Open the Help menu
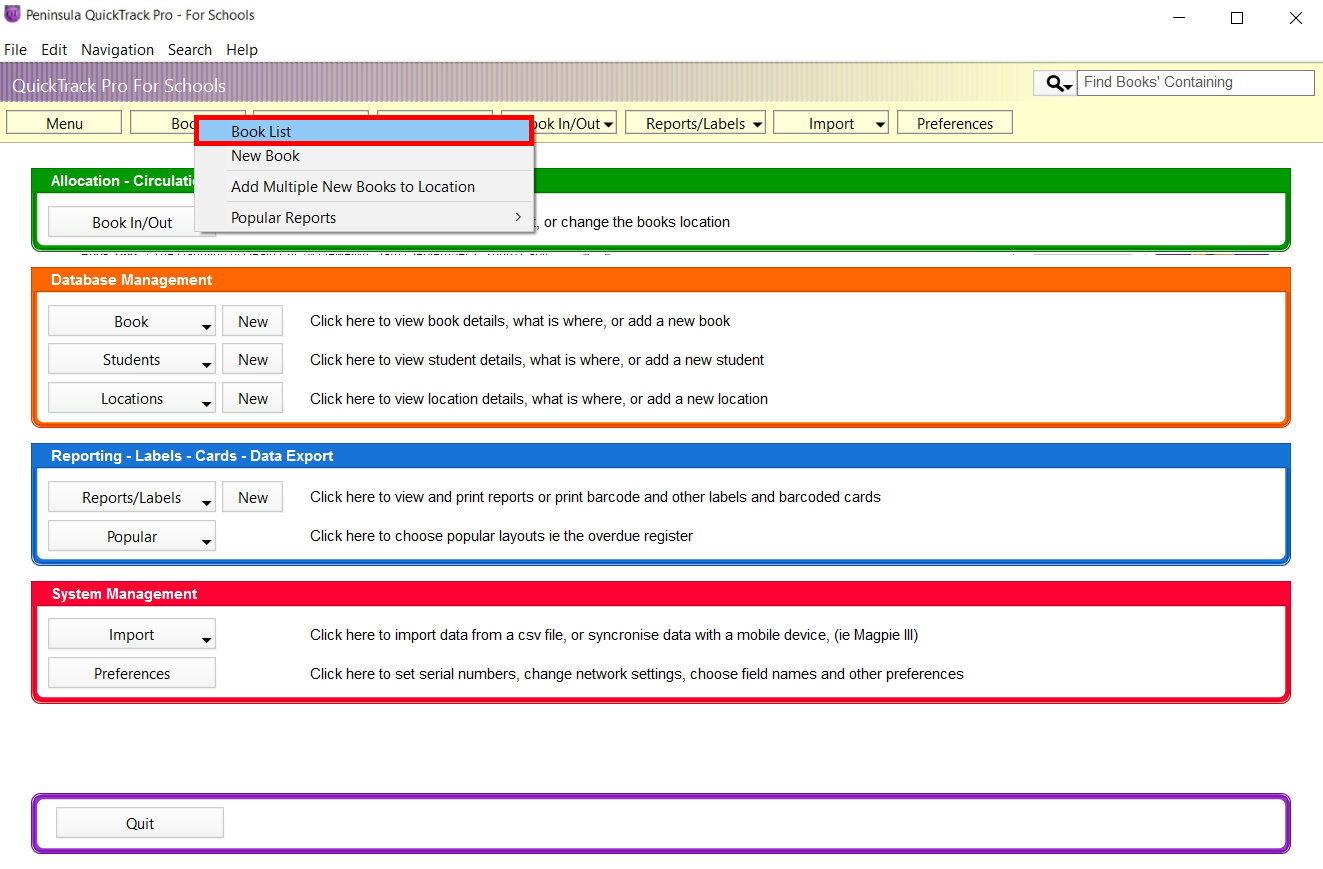The image size is (1323, 869). (242, 50)
